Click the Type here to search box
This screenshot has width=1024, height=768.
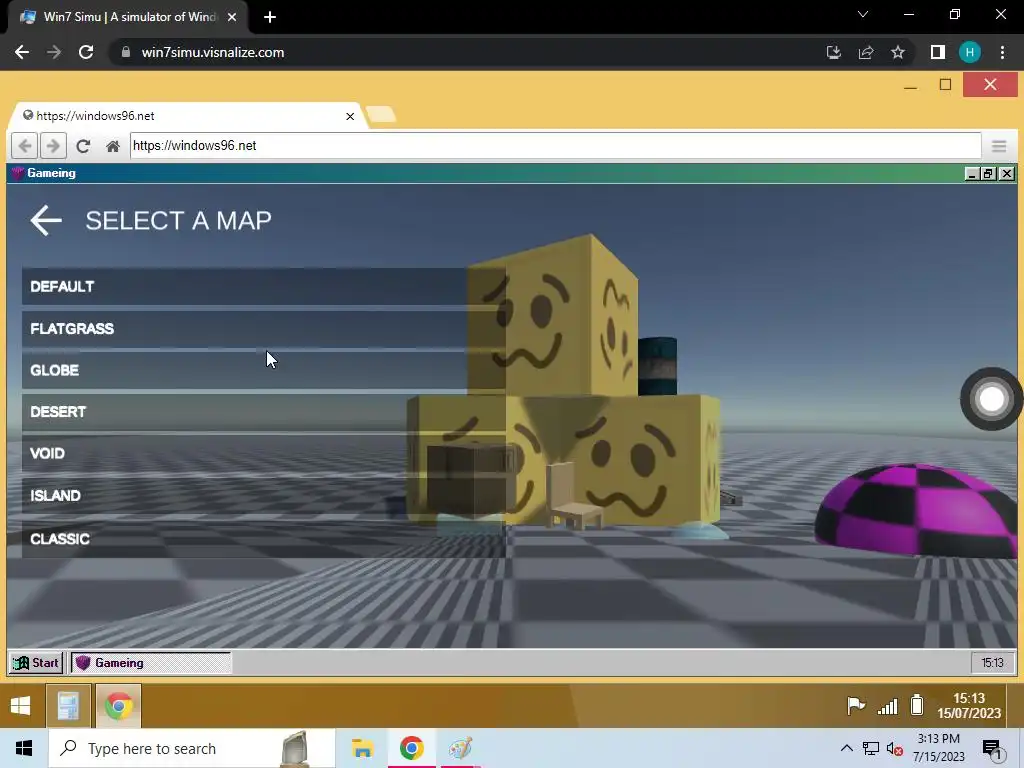click(x=191, y=748)
